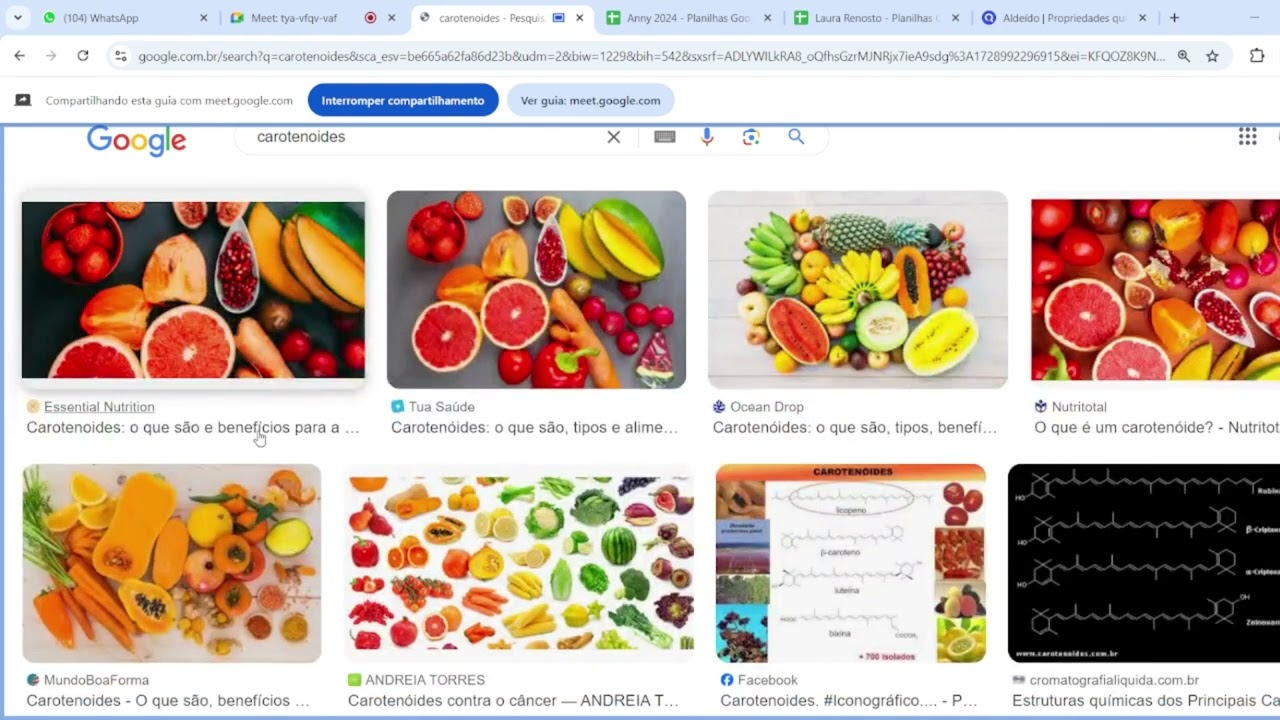Bookmark this page with star icon
1280x720 pixels.
click(1212, 56)
